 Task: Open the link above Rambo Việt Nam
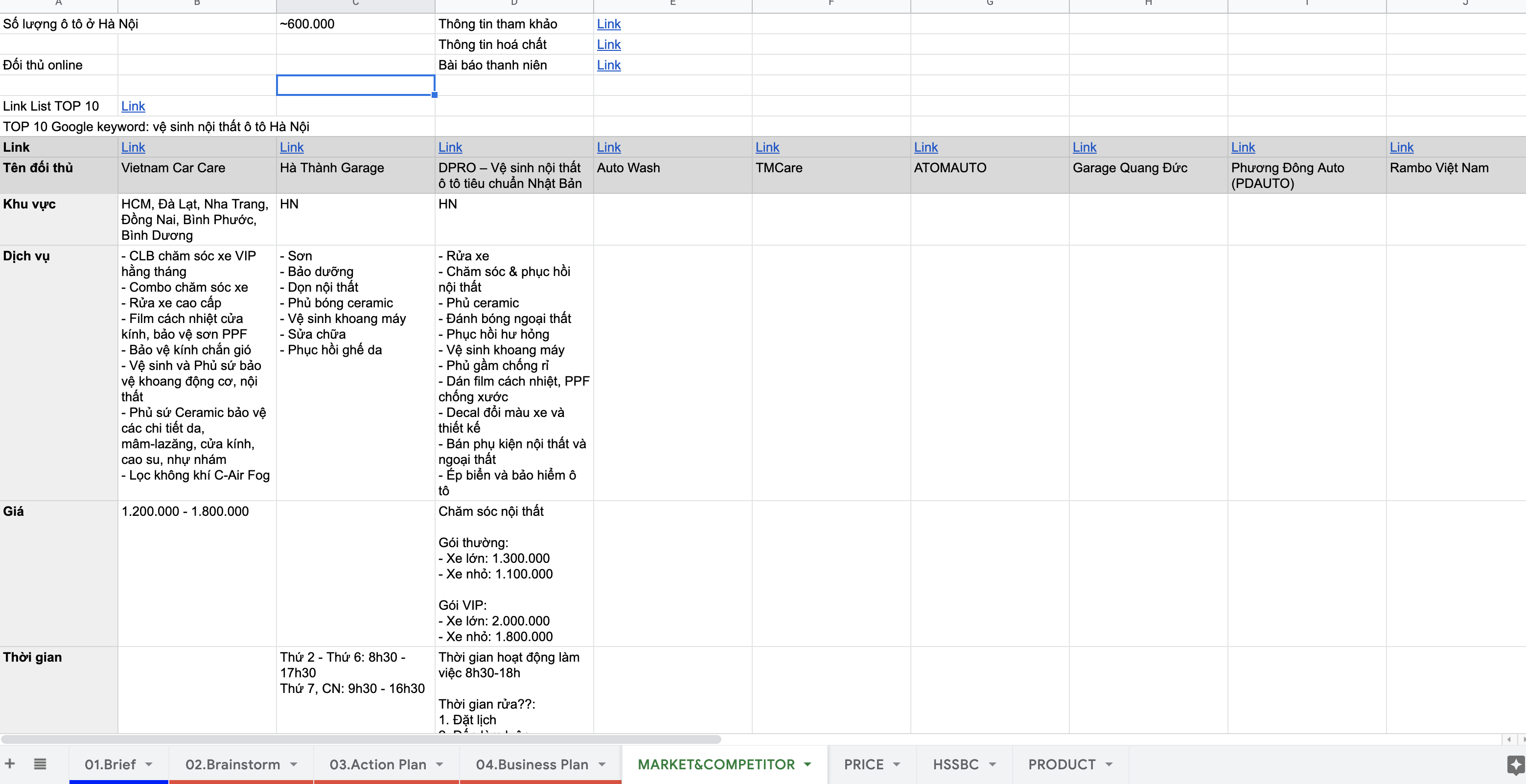click(1401, 147)
